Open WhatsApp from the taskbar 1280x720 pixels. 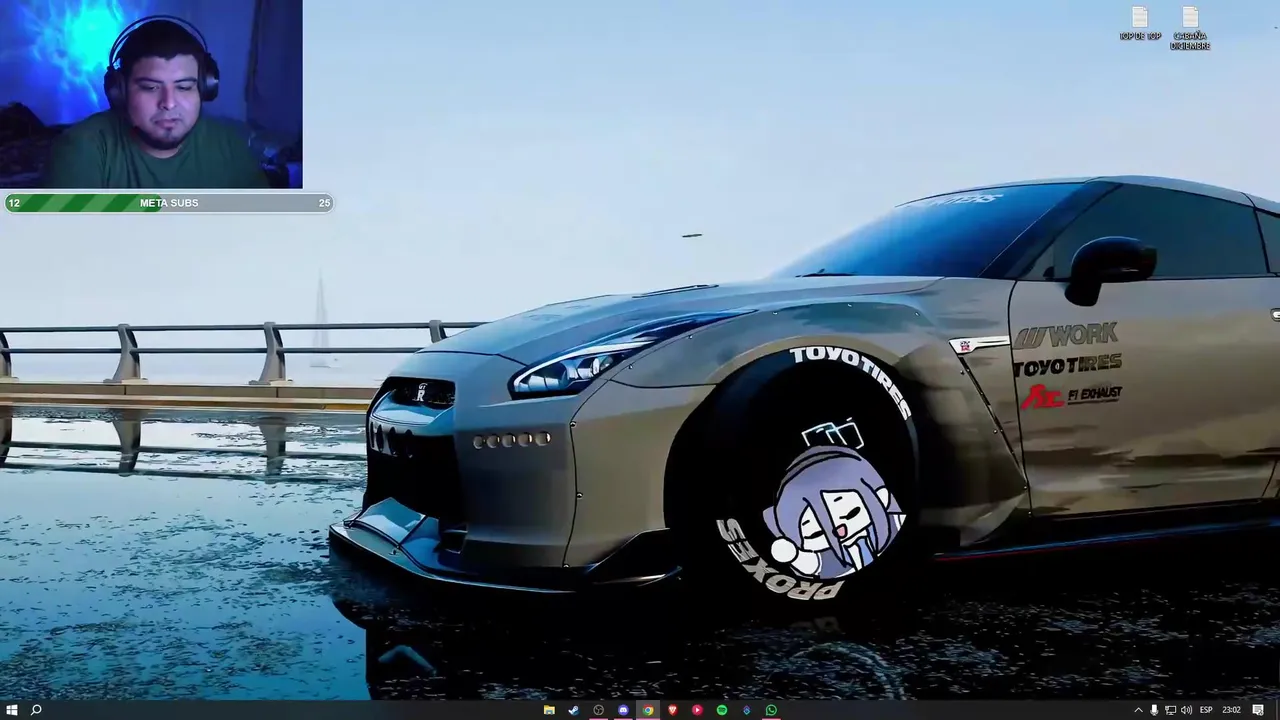click(x=771, y=710)
